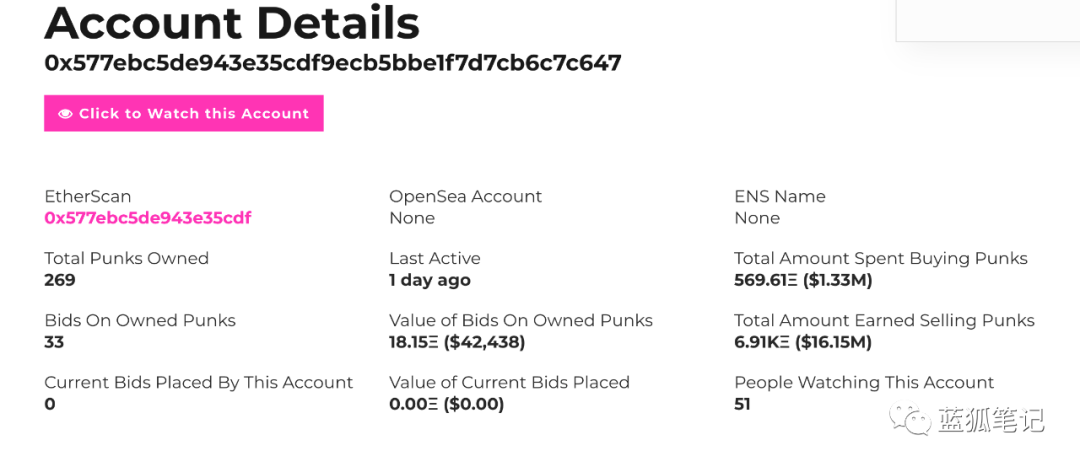Screen dimensions: 1080x467
Task: Click the Last Active value 1 day ago
Action: pyautogui.click(x=430, y=280)
